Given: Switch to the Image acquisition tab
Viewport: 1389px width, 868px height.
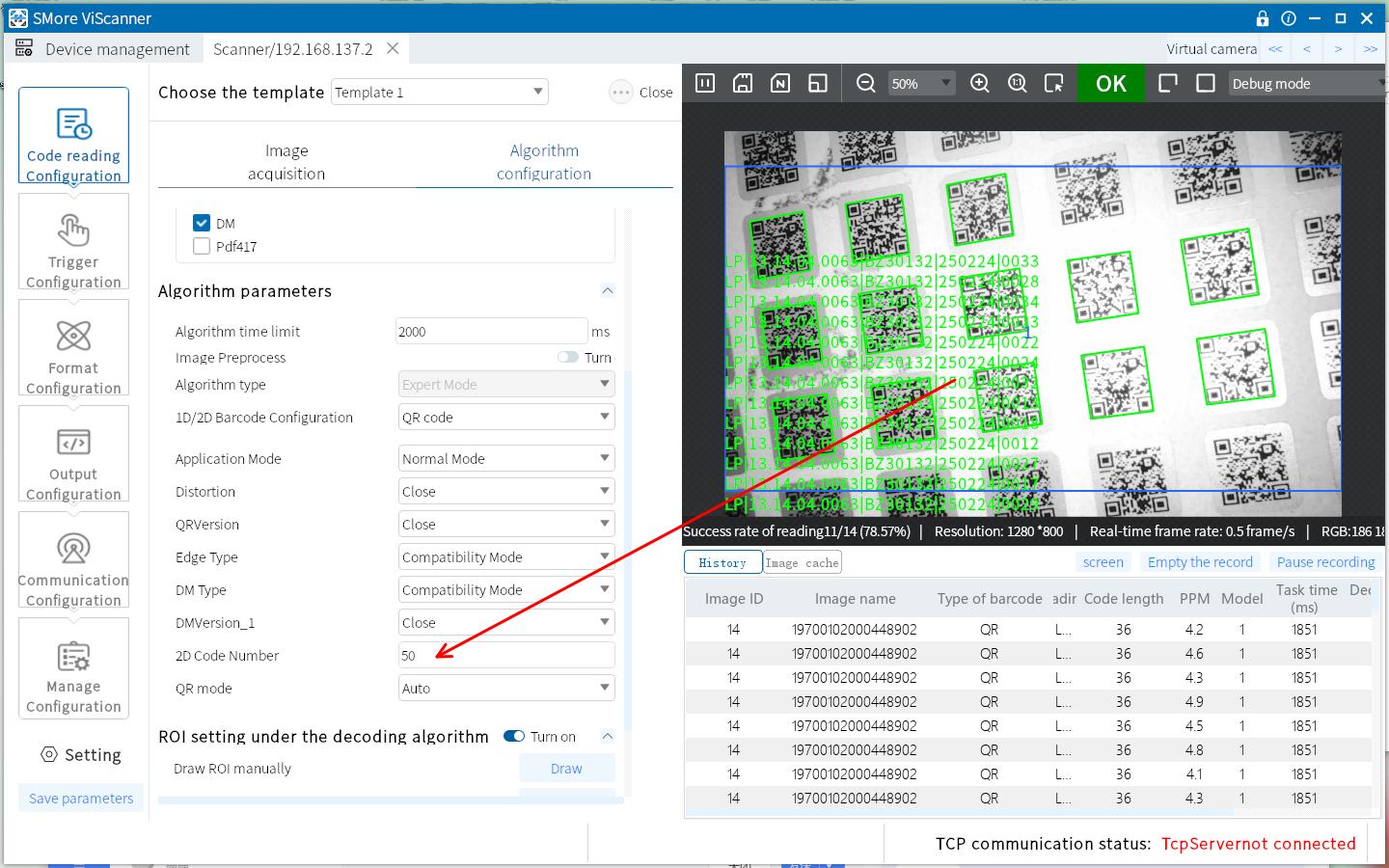Looking at the screenshot, I should 286,162.
